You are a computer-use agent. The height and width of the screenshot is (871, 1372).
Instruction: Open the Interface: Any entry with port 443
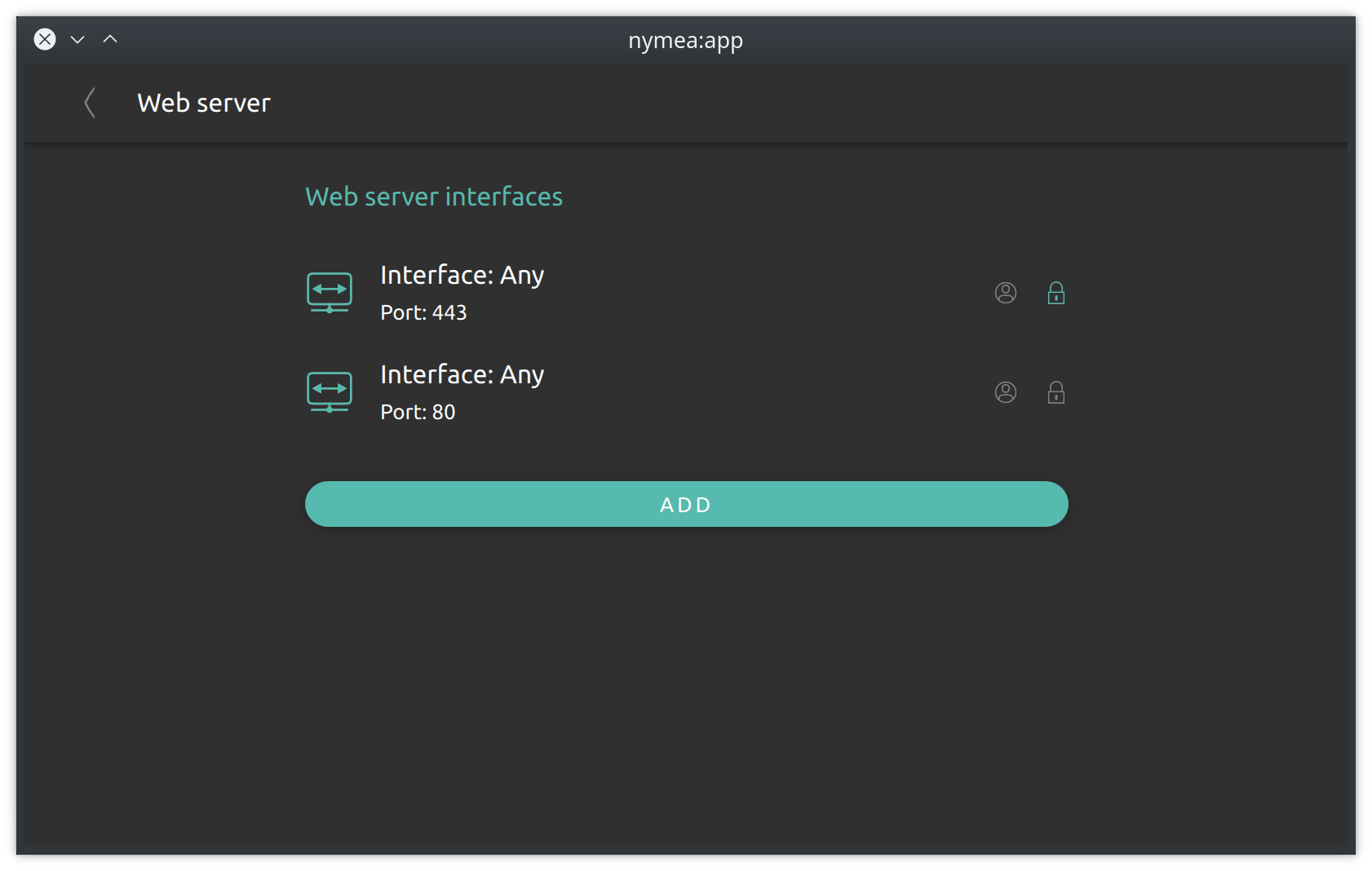coord(687,293)
